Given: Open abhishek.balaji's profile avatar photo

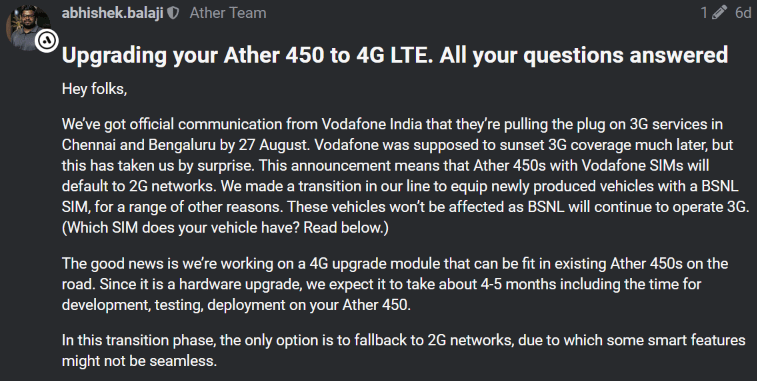Looking at the screenshot, I should [x=28, y=27].
